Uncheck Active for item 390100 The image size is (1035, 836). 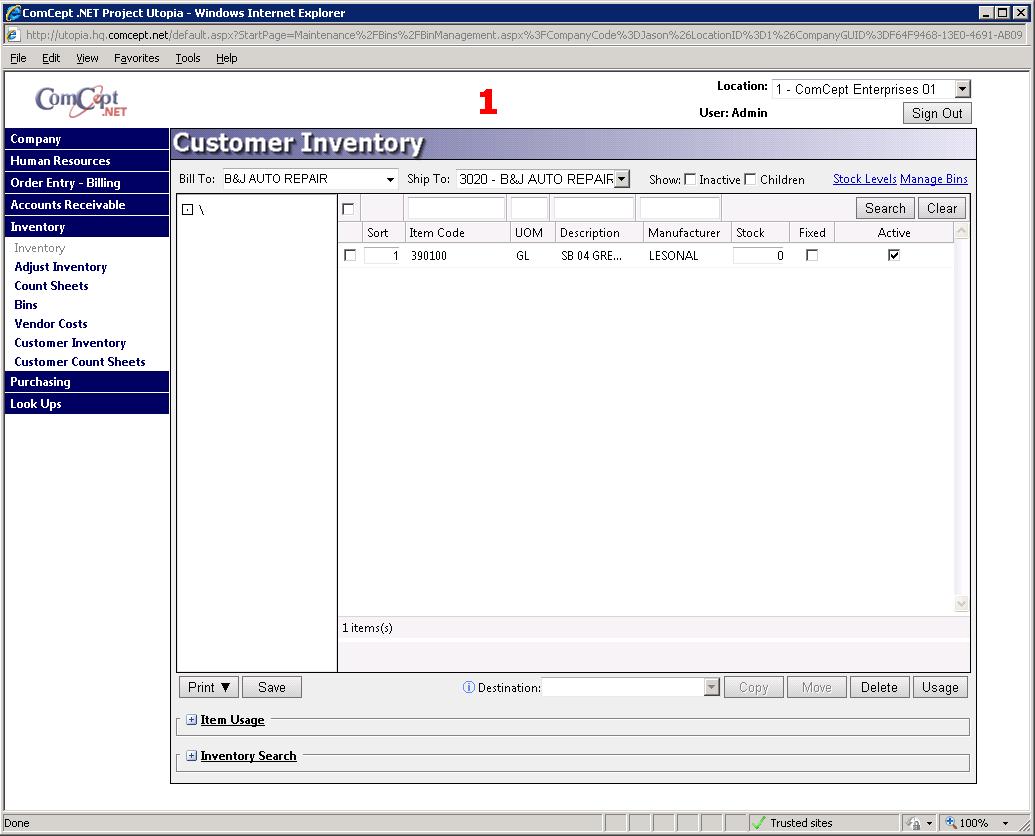(894, 255)
